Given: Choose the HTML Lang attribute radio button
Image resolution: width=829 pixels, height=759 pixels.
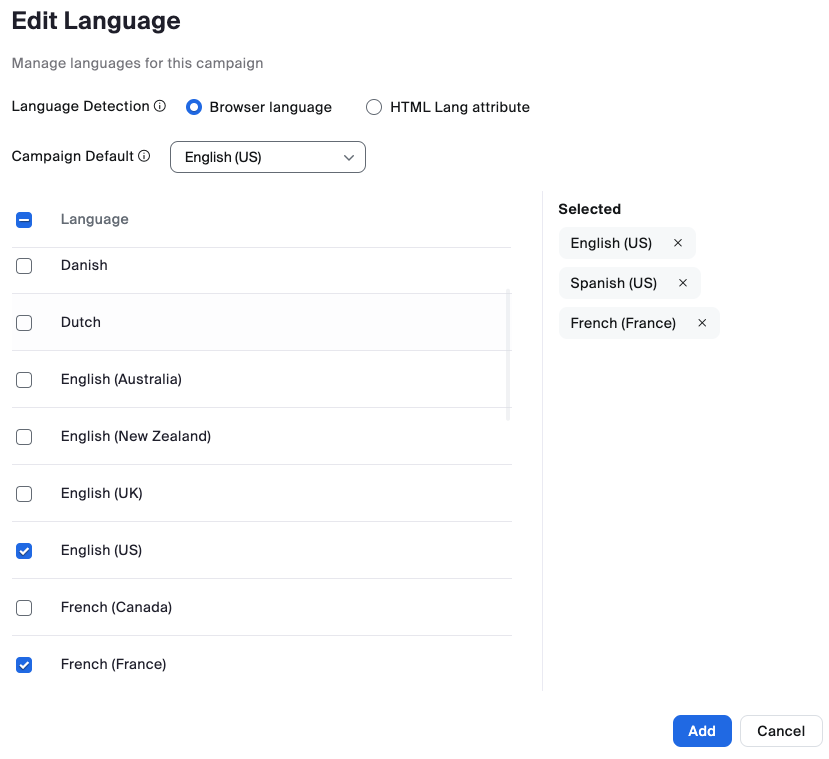Looking at the screenshot, I should tap(374, 107).
